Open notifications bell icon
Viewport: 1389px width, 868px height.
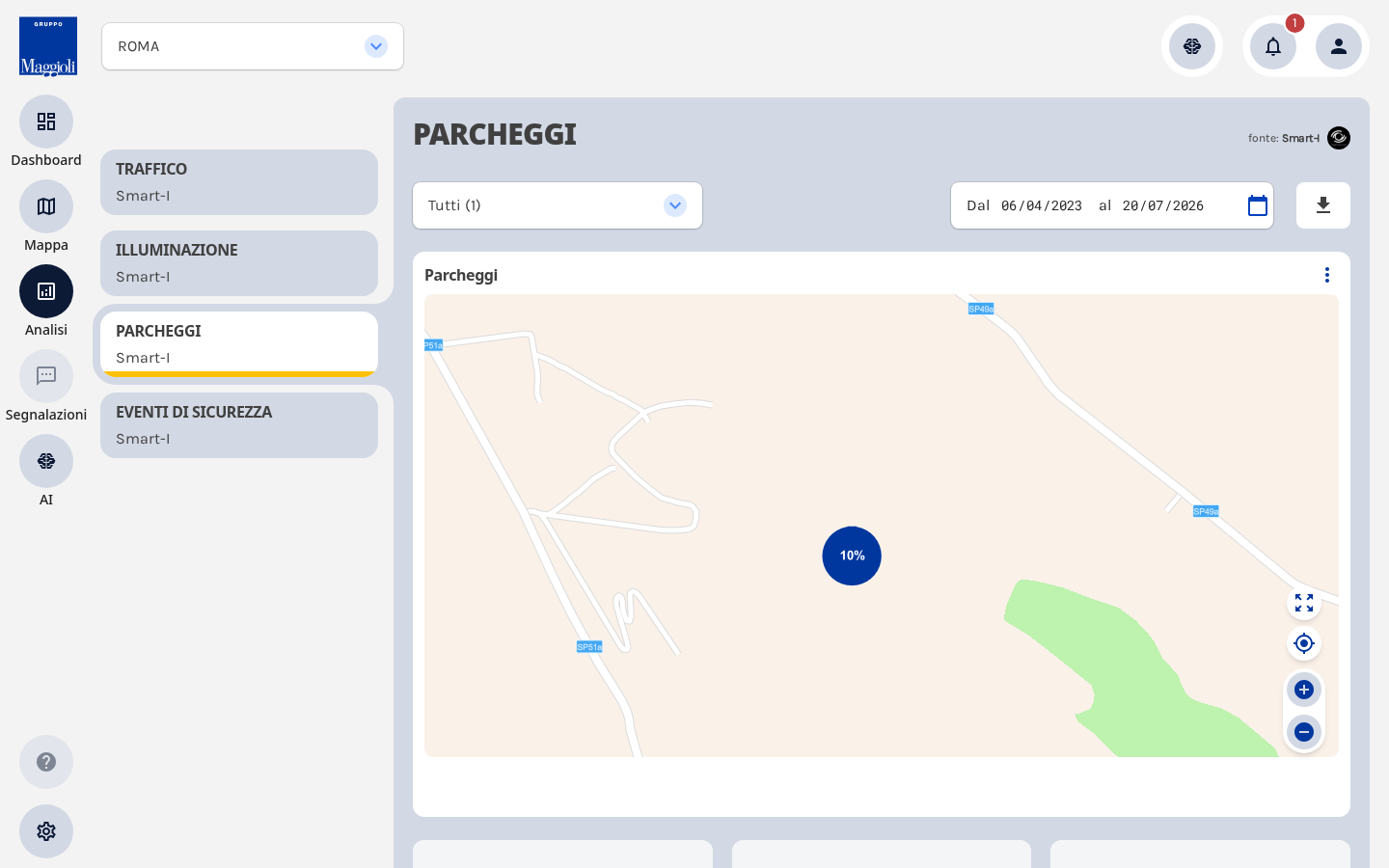(x=1273, y=46)
